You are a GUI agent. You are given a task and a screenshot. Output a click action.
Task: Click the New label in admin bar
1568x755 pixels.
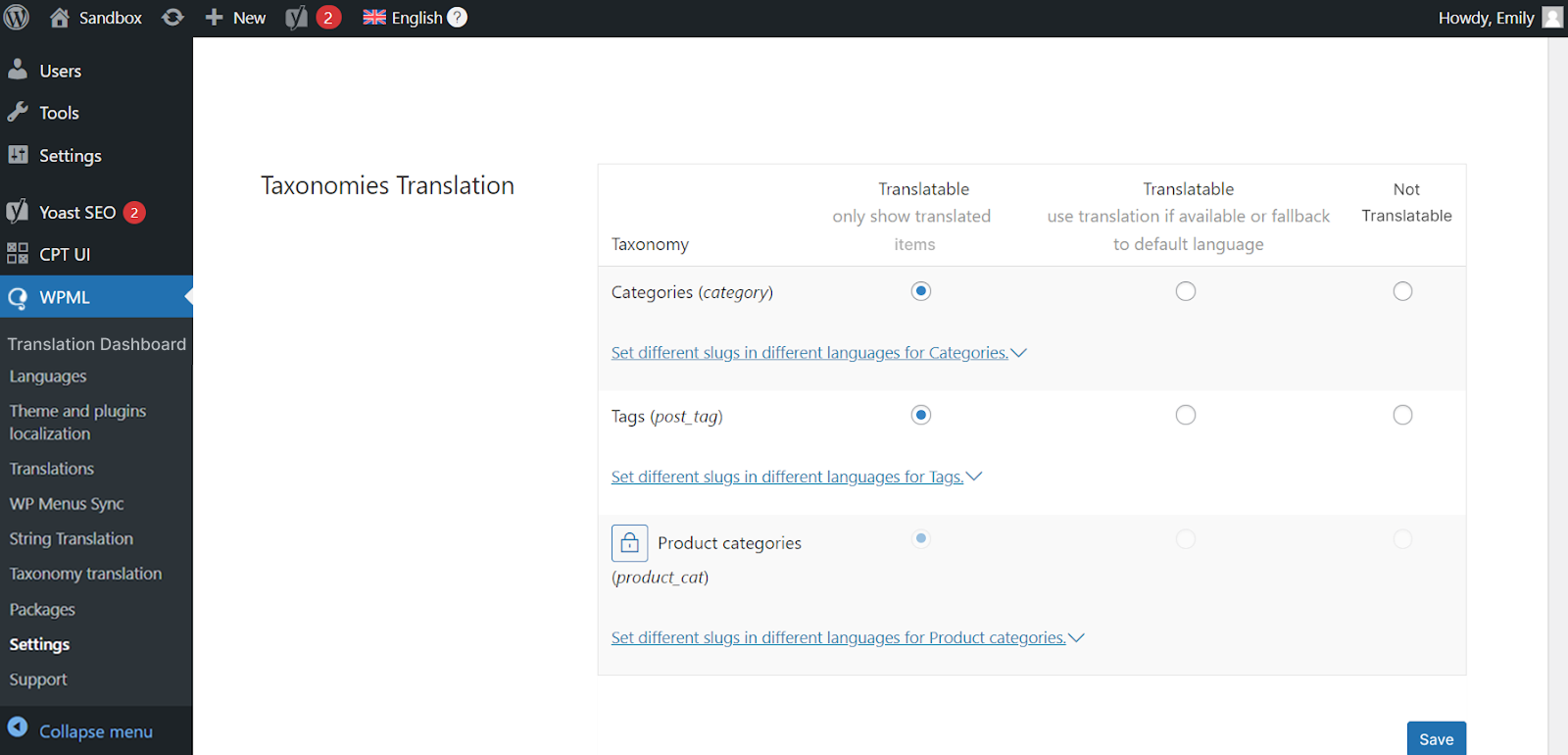pyautogui.click(x=249, y=18)
